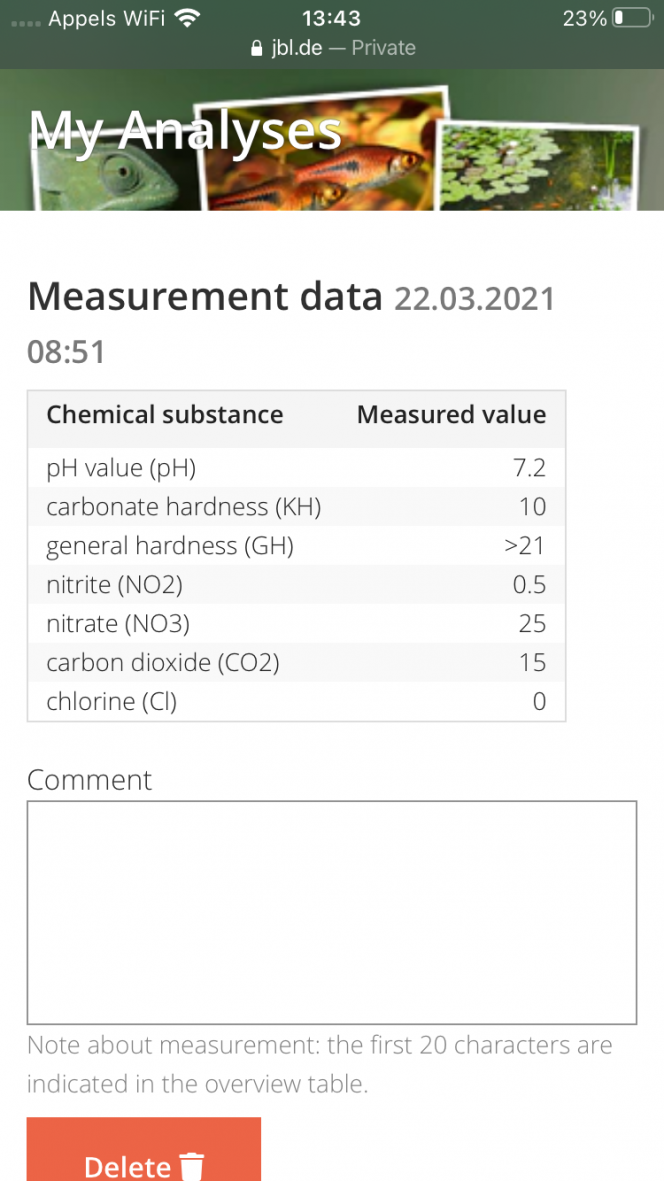Image resolution: width=664 pixels, height=1181 pixels.
Task: Click the pond water lilies photo
Action: (x=537, y=167)
